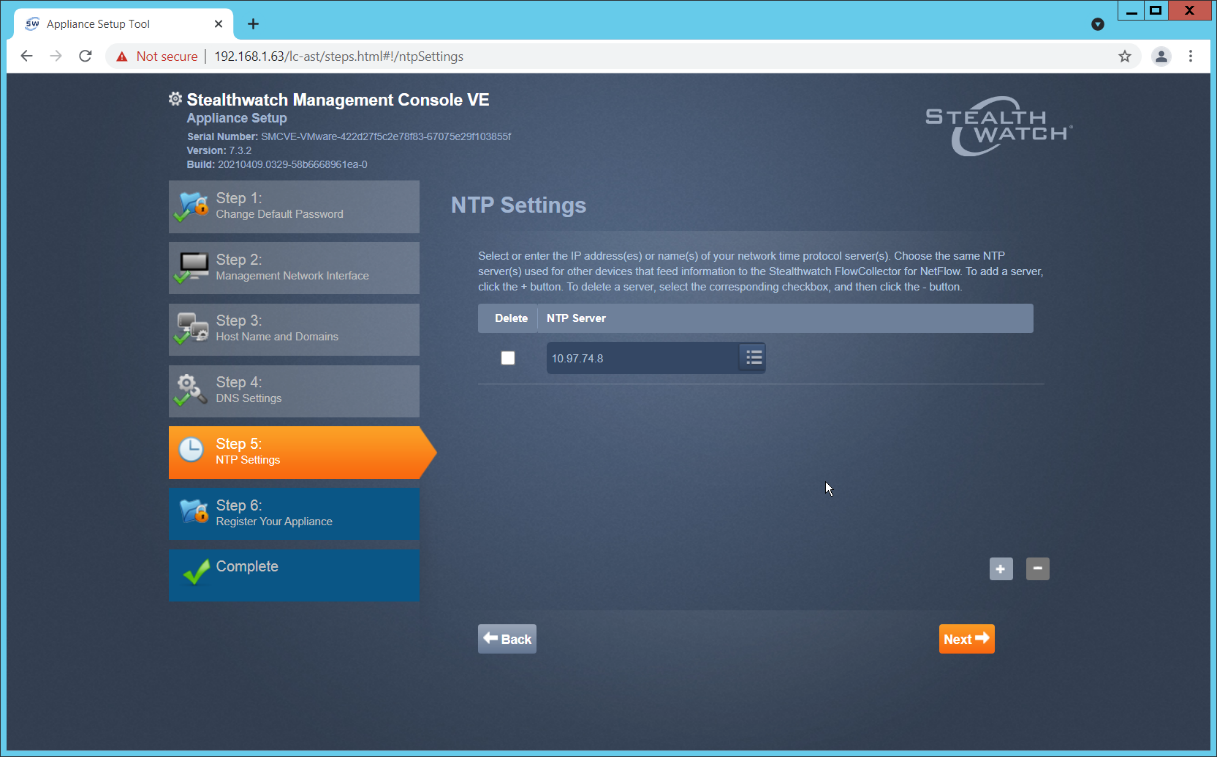This screenshot has width=1217, height=757.
Task: Click the browser reload page icon
Action: tap(85, 56)
